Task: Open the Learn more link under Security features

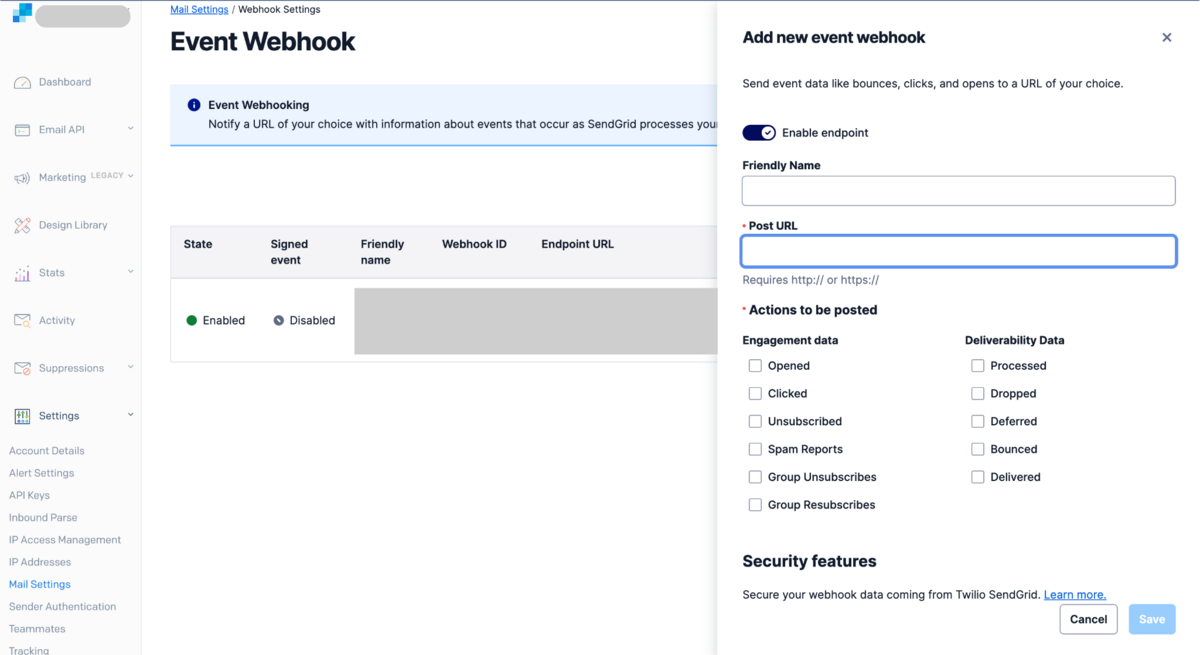Action: click(1075, 594)
